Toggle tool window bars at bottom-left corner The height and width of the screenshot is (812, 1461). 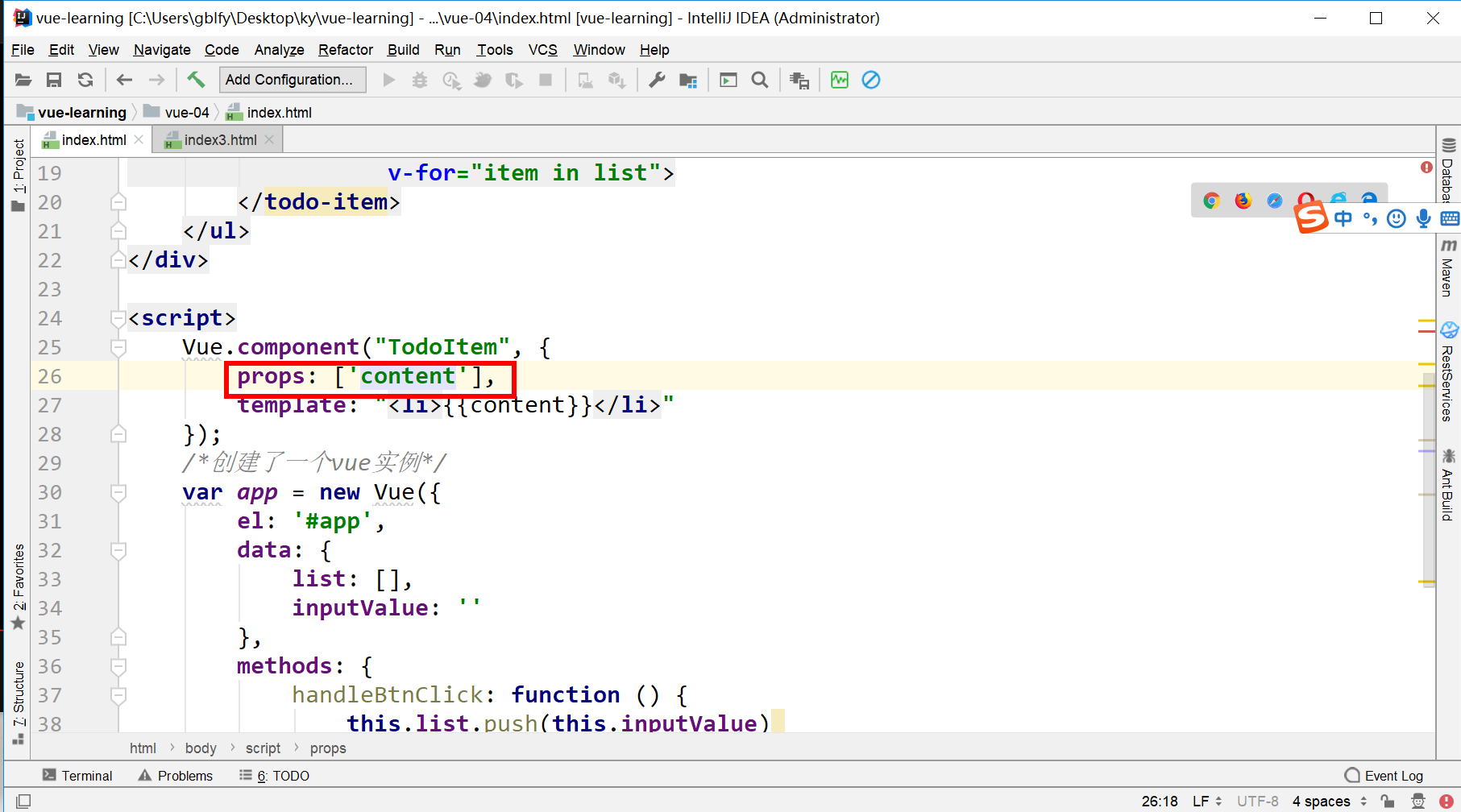[x=24, y=801]
